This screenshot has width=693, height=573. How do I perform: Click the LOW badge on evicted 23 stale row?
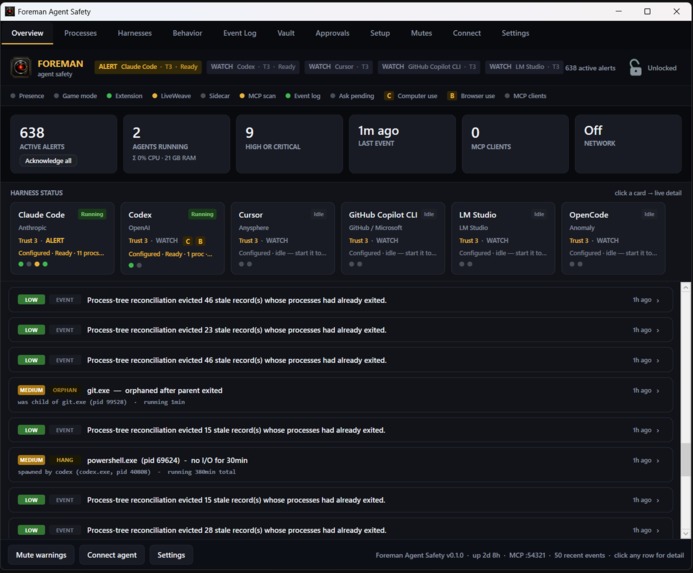tap(31, 330)
